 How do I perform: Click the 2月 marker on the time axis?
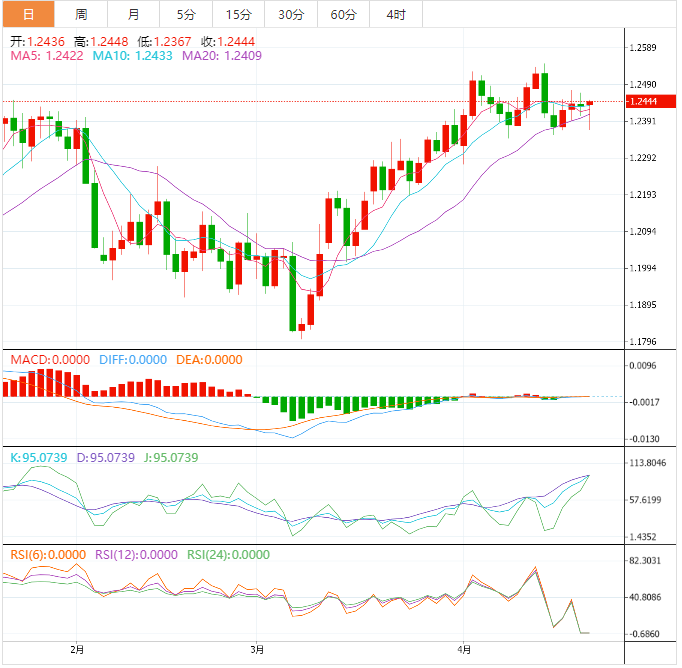[78, 649]
